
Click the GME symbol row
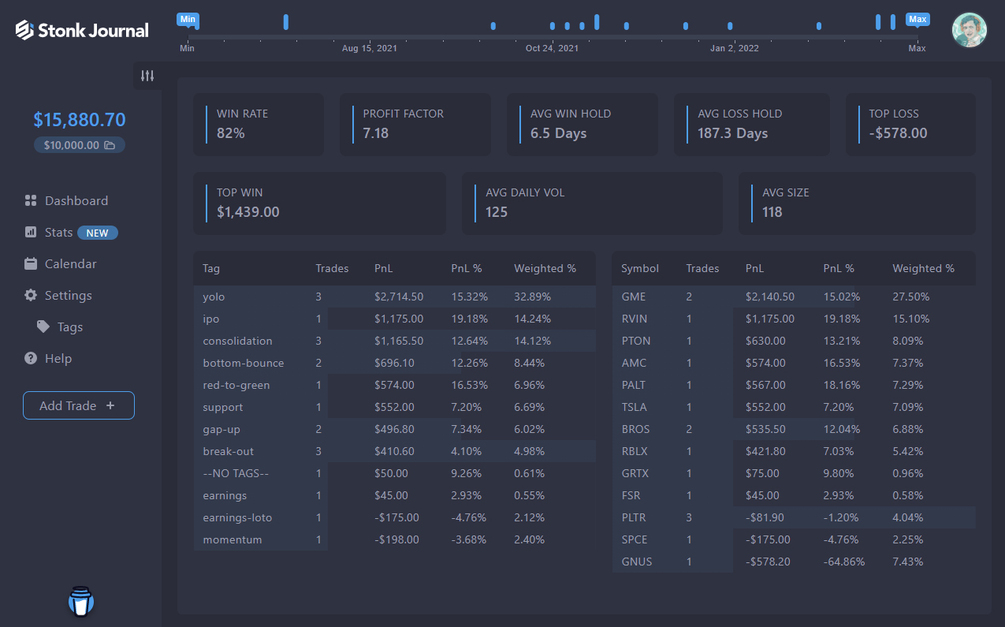click(793, 297)
